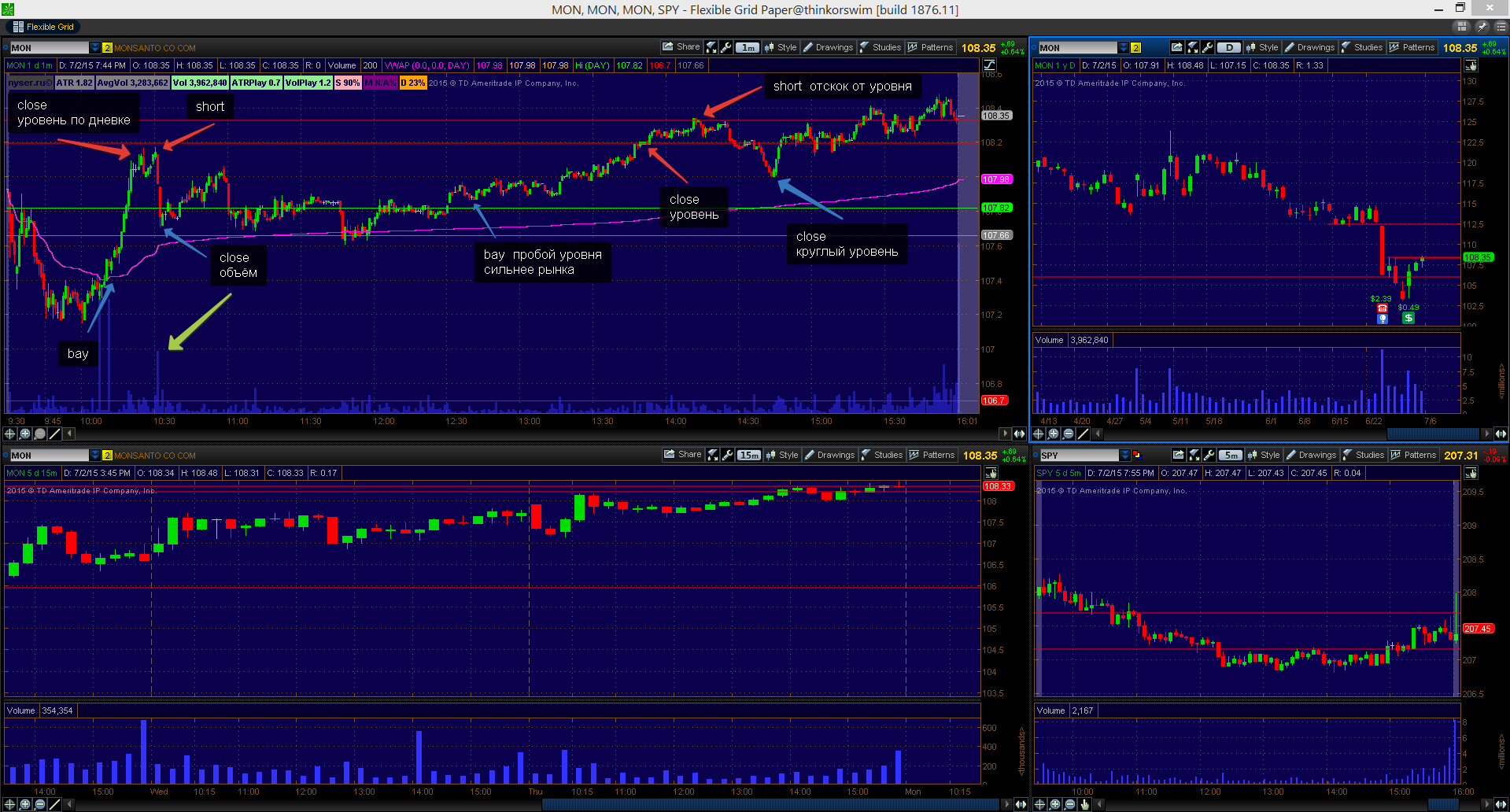Image resolution: width=1510 pixels, height=812 pixels.
Task: Toggle hand-pointer drawing icon in daily chart corner
Action: tap(1471, 65)
